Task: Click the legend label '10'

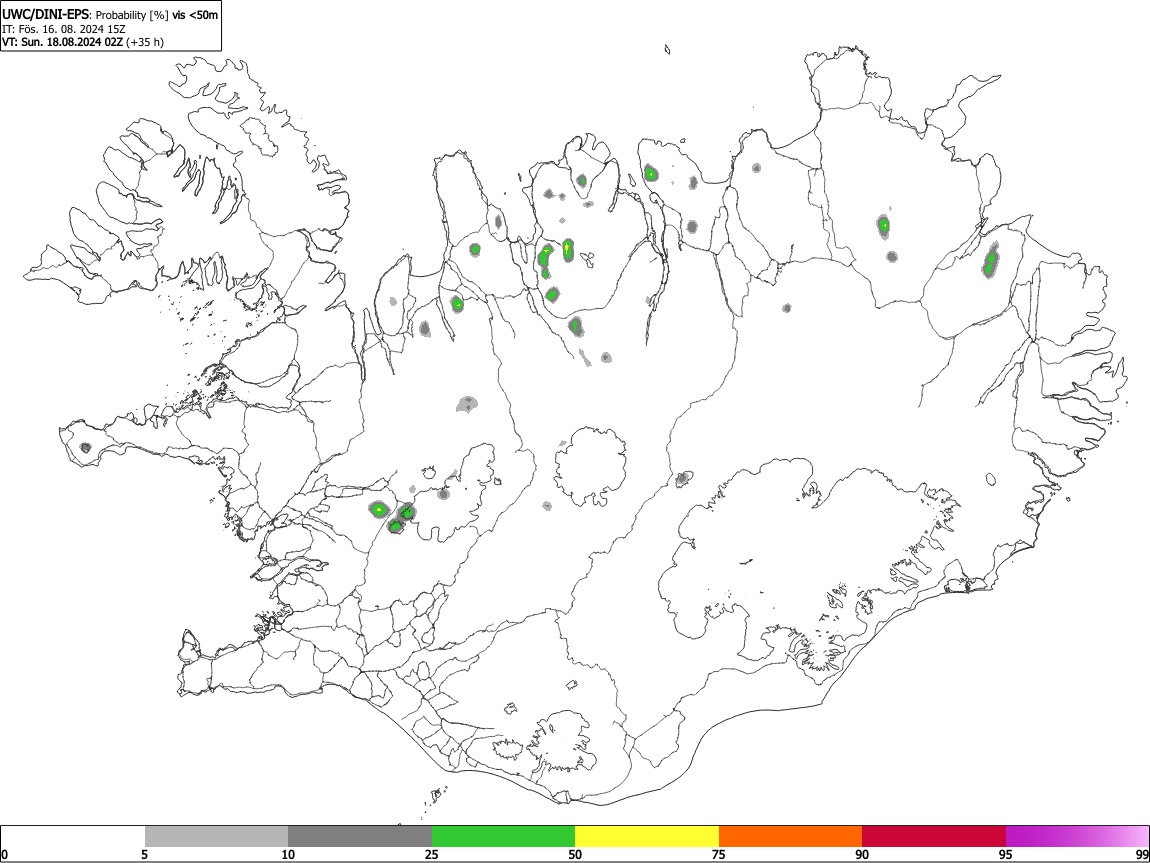Action: click(x=288, y=854)
